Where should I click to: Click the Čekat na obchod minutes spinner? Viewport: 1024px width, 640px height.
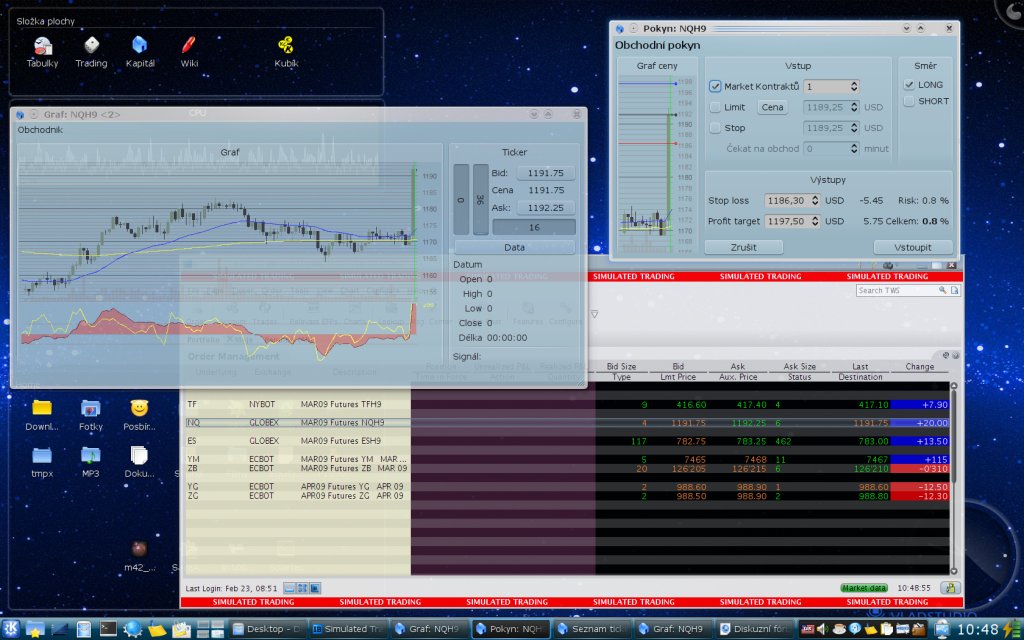click(x=854, y=149)
